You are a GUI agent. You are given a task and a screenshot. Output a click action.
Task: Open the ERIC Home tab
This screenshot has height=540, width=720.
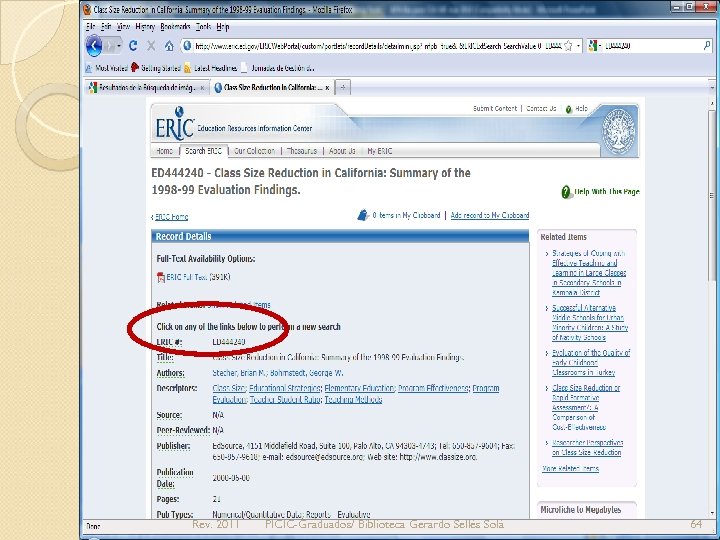(x=164, y=151)
